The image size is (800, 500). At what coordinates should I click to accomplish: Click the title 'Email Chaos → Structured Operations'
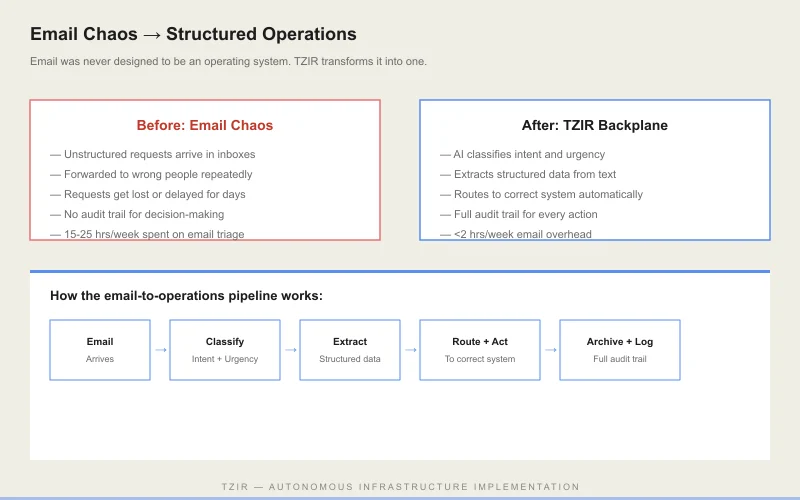pyautogui.click(x=193, y=34)
